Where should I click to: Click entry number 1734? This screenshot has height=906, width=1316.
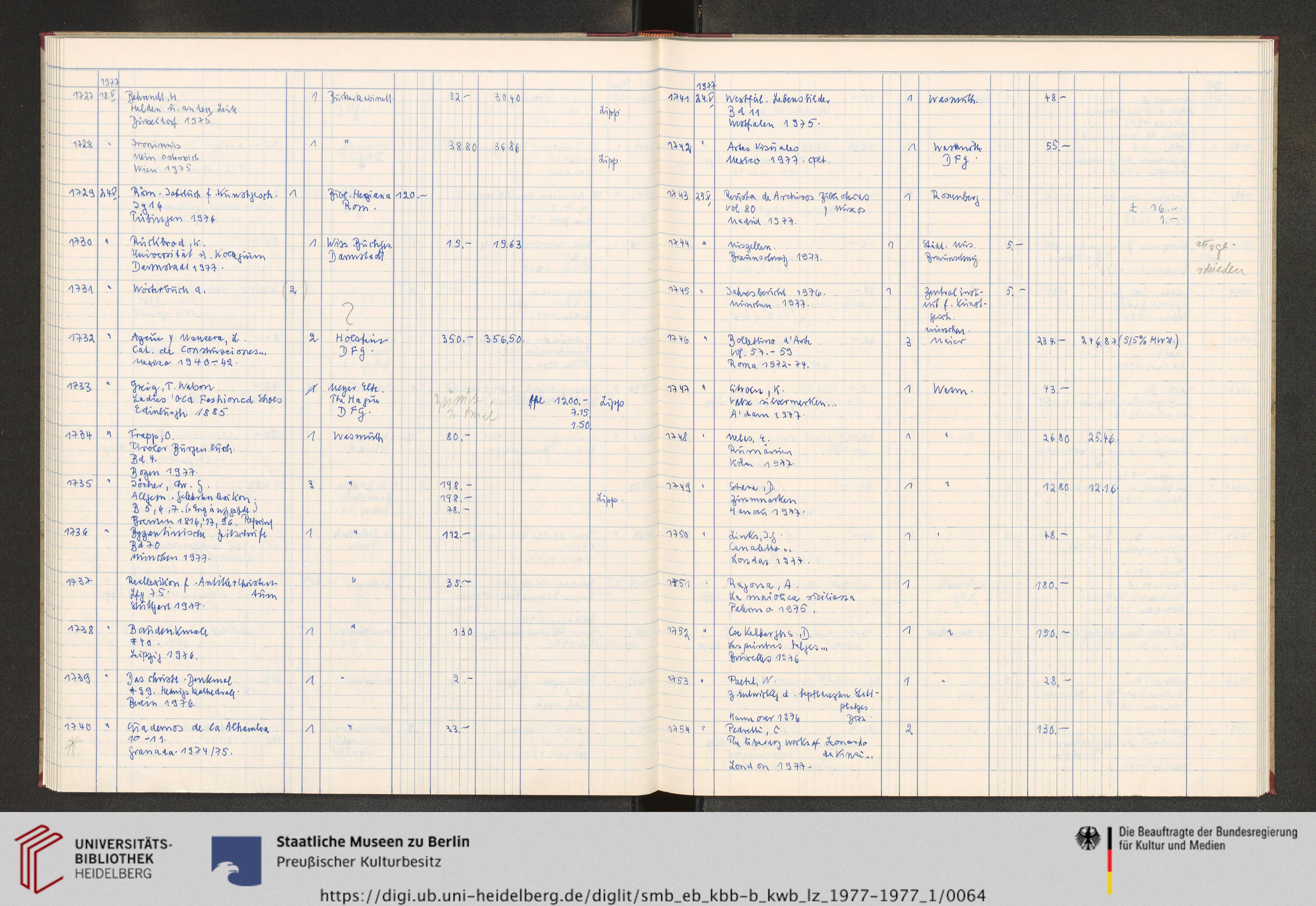(x=78, y=435)
